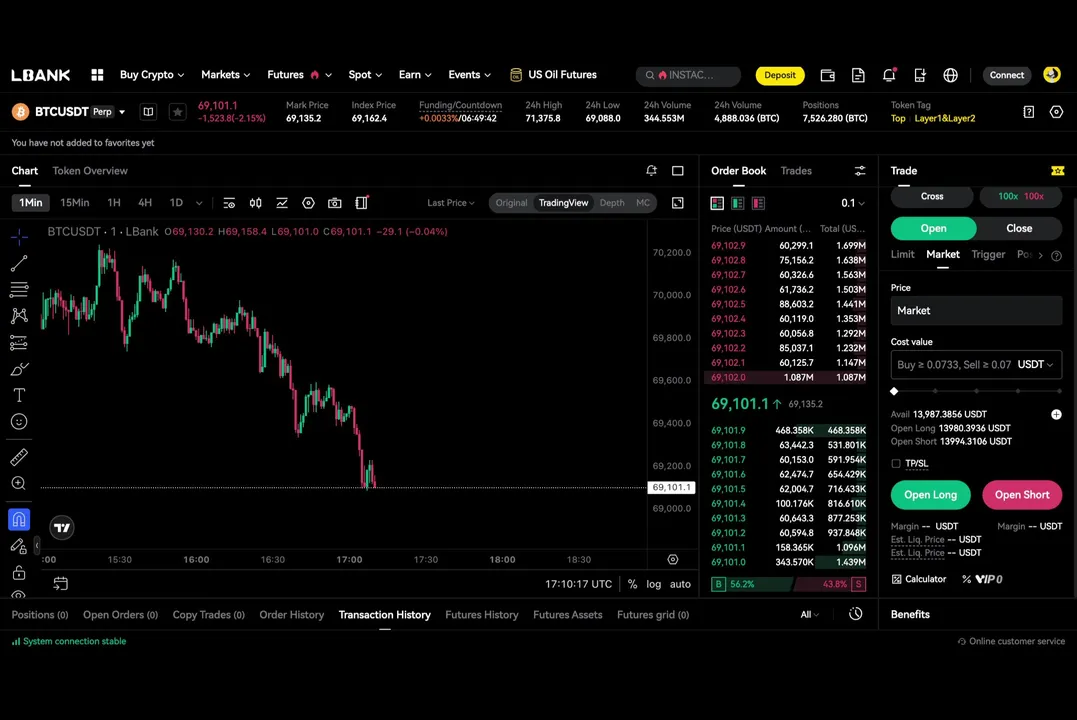Enable the TP/SL checkbox
The image size is (1077, 720).
(896, 464)
